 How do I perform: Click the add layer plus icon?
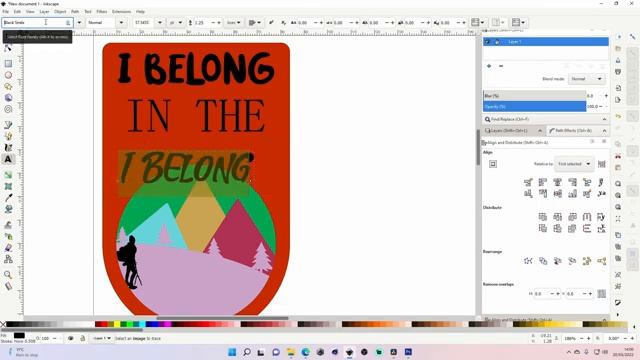pos(489,66)
